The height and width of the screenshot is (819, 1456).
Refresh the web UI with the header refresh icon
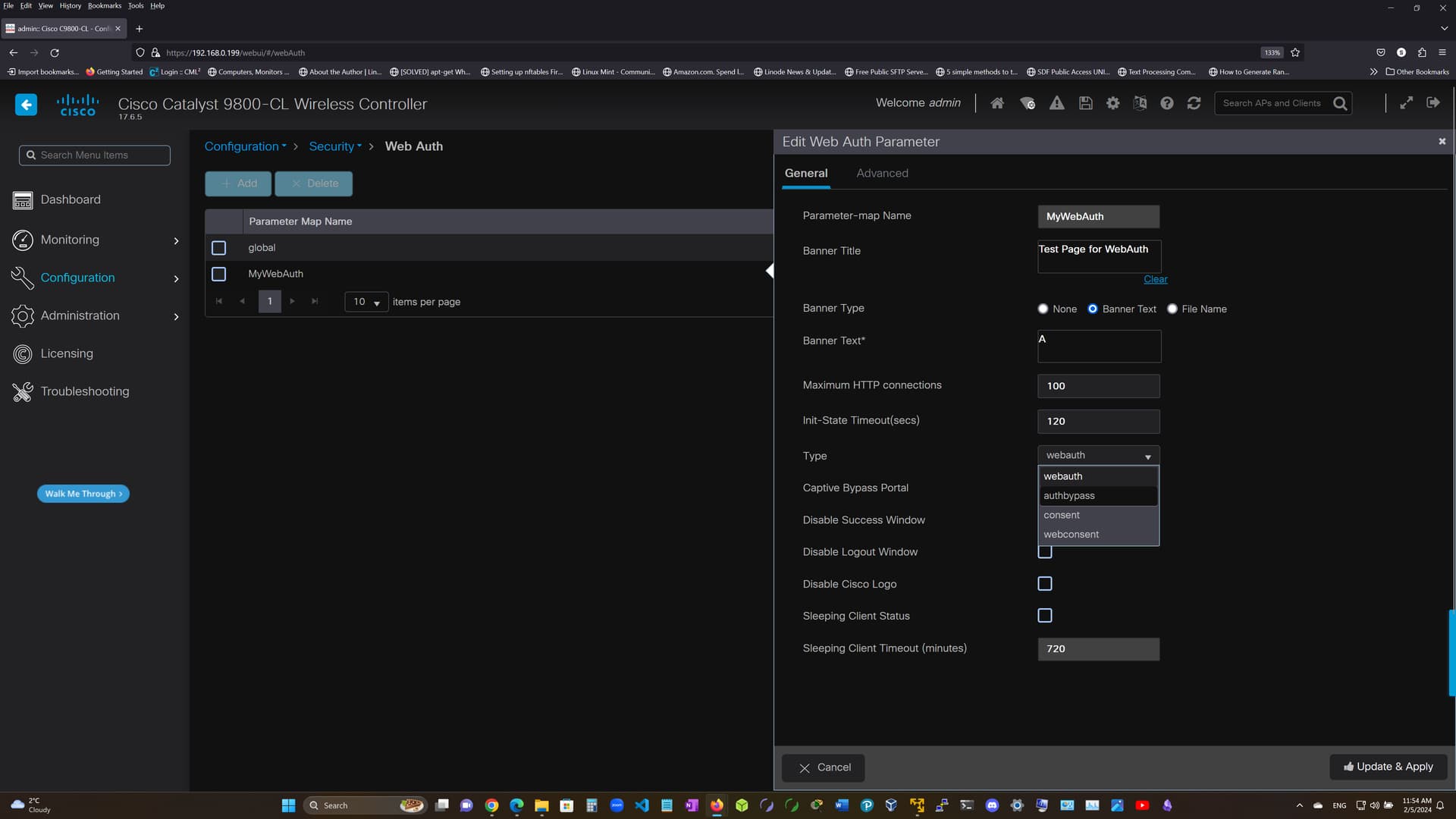pos(1194,103)
